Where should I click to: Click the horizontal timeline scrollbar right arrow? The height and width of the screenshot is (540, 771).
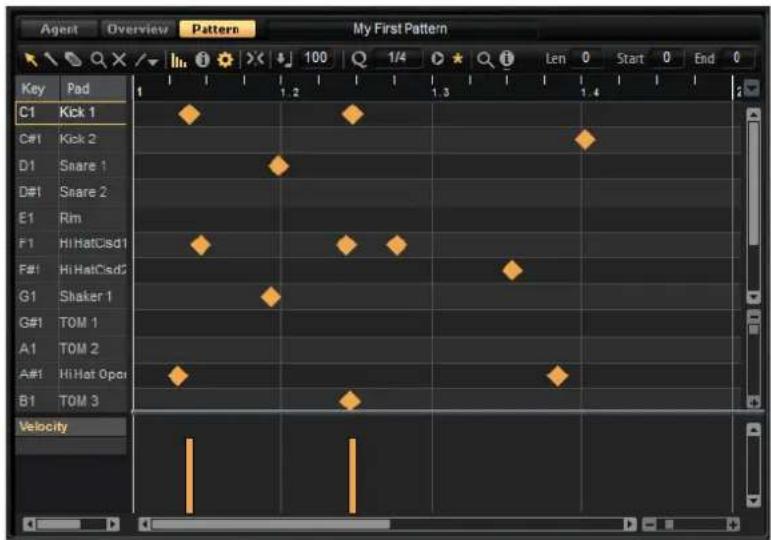coord(630,524)
